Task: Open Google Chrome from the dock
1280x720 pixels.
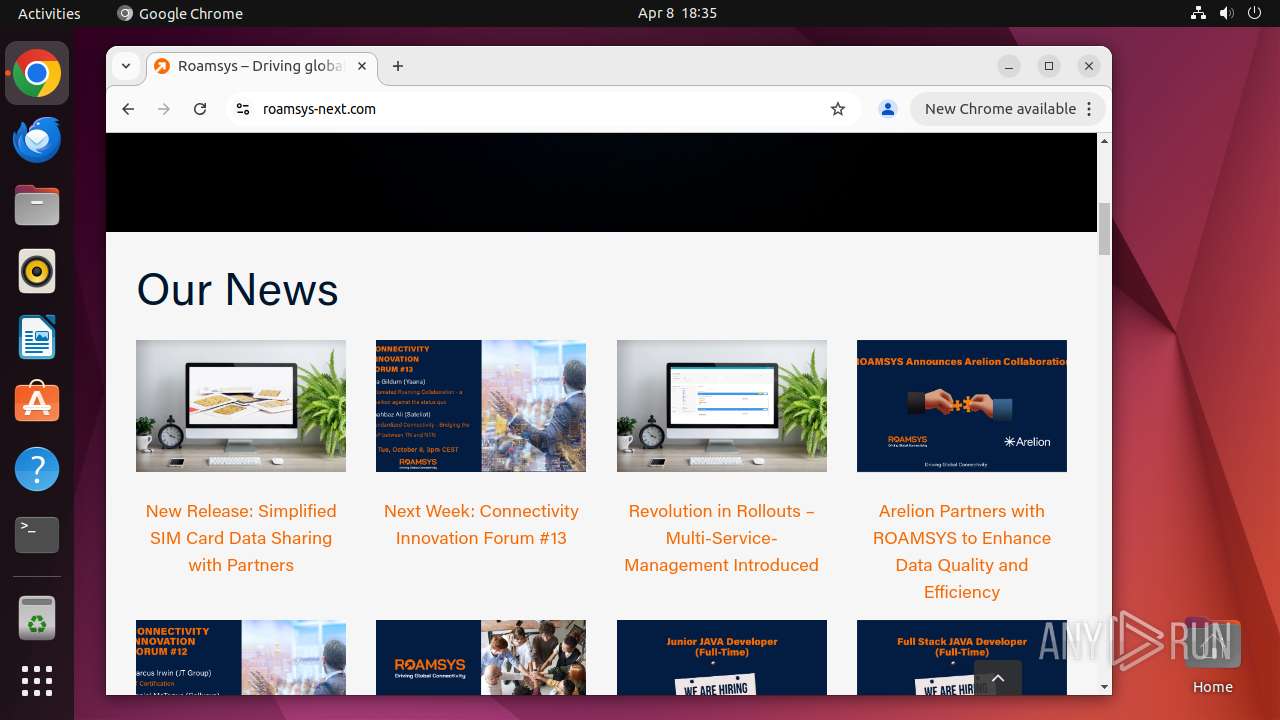Action: [37, 74]
